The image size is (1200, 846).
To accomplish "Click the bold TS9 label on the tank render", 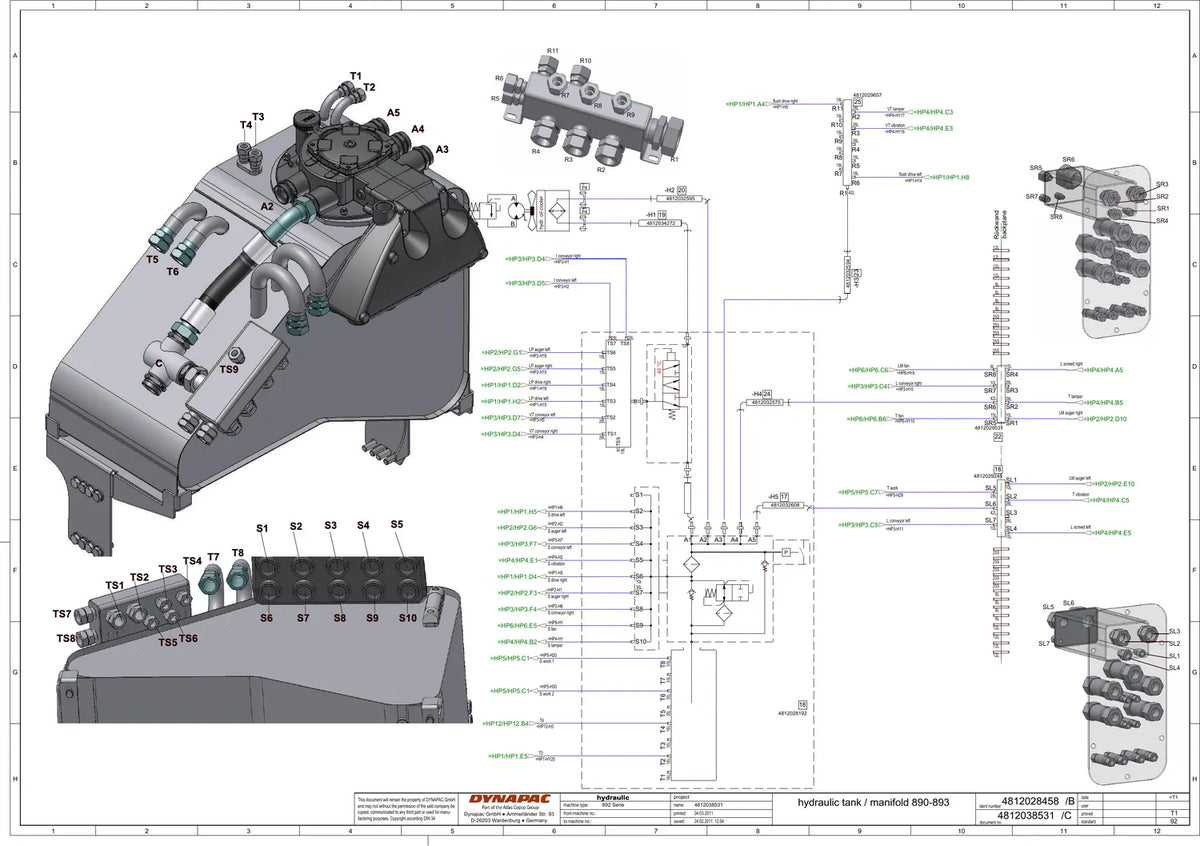I will click(229, 368).
